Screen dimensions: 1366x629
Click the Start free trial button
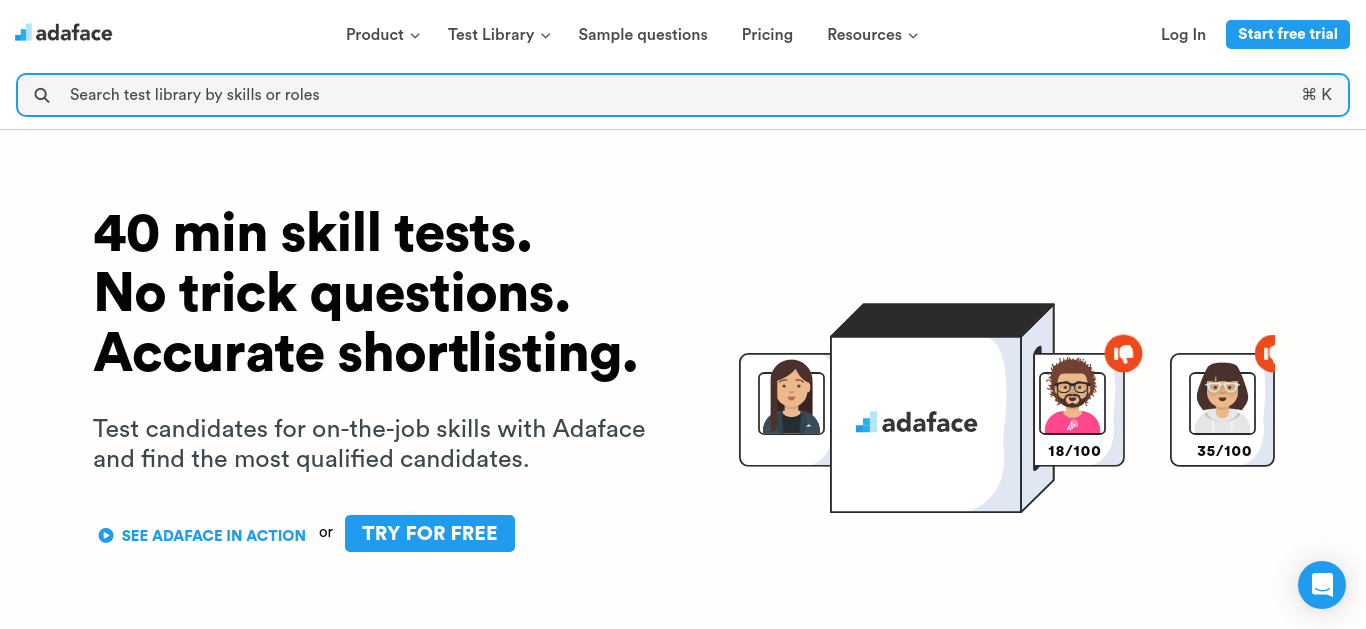point(1288,34)
